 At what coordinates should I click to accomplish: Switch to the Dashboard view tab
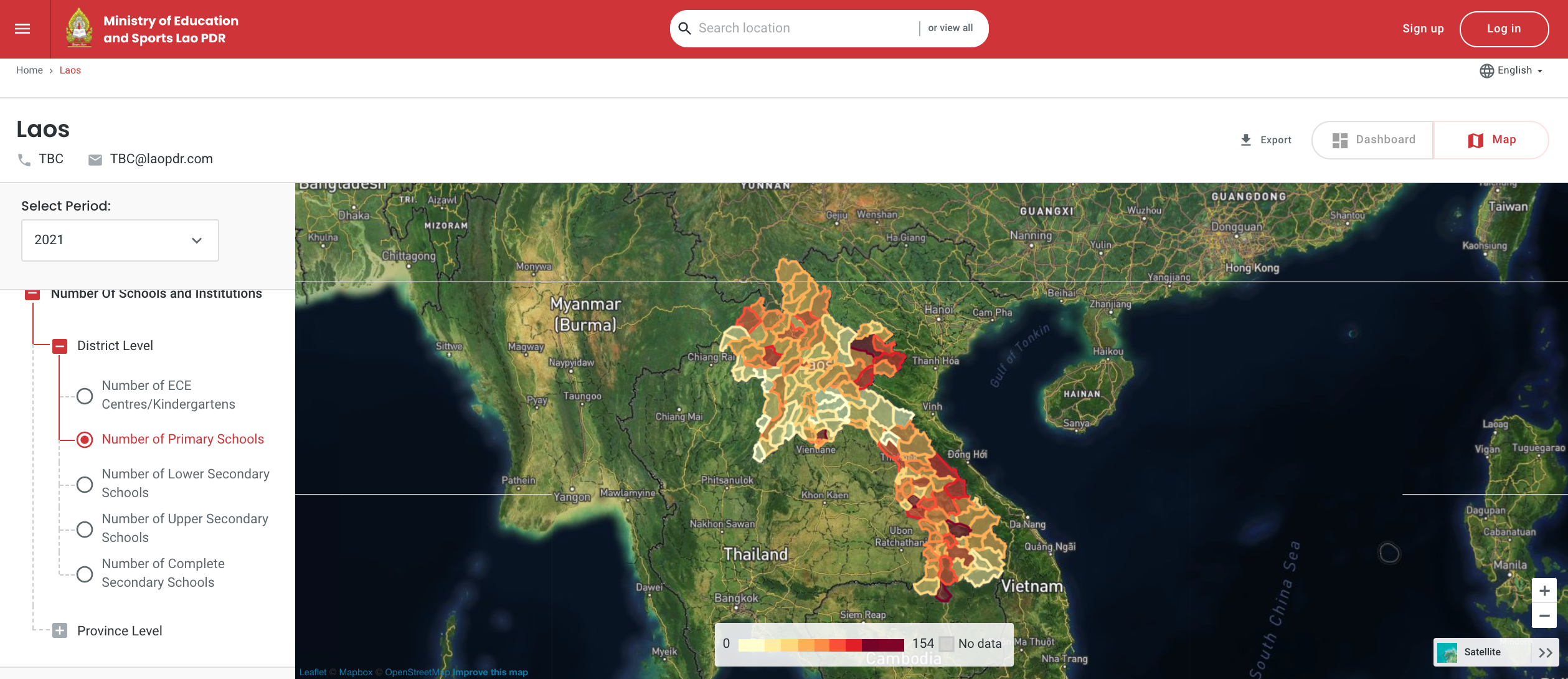tap(1373, 140)
